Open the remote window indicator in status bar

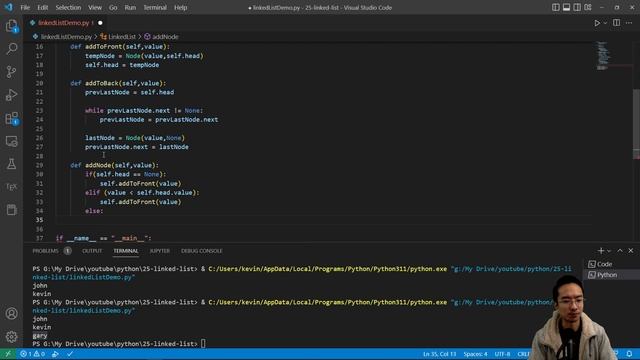tap(8, 354)
